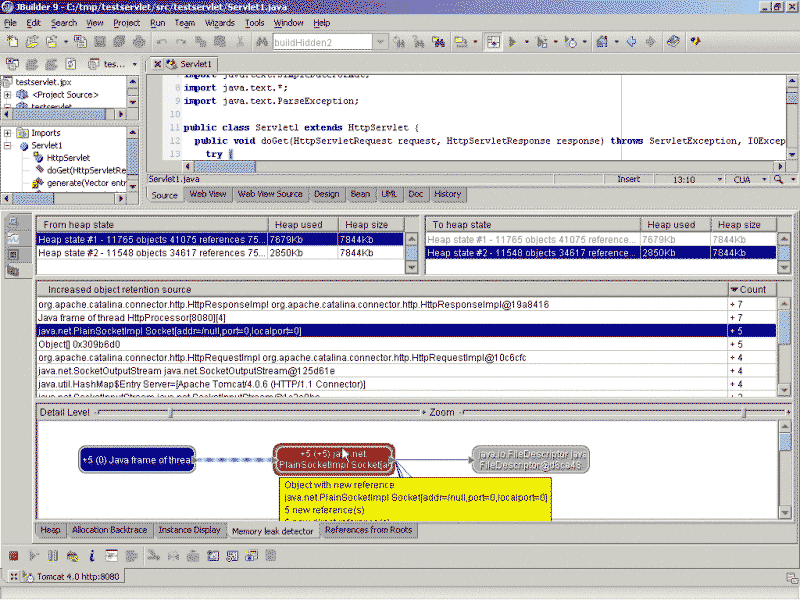Click the help icon in top toolbar

click(695, 42)
